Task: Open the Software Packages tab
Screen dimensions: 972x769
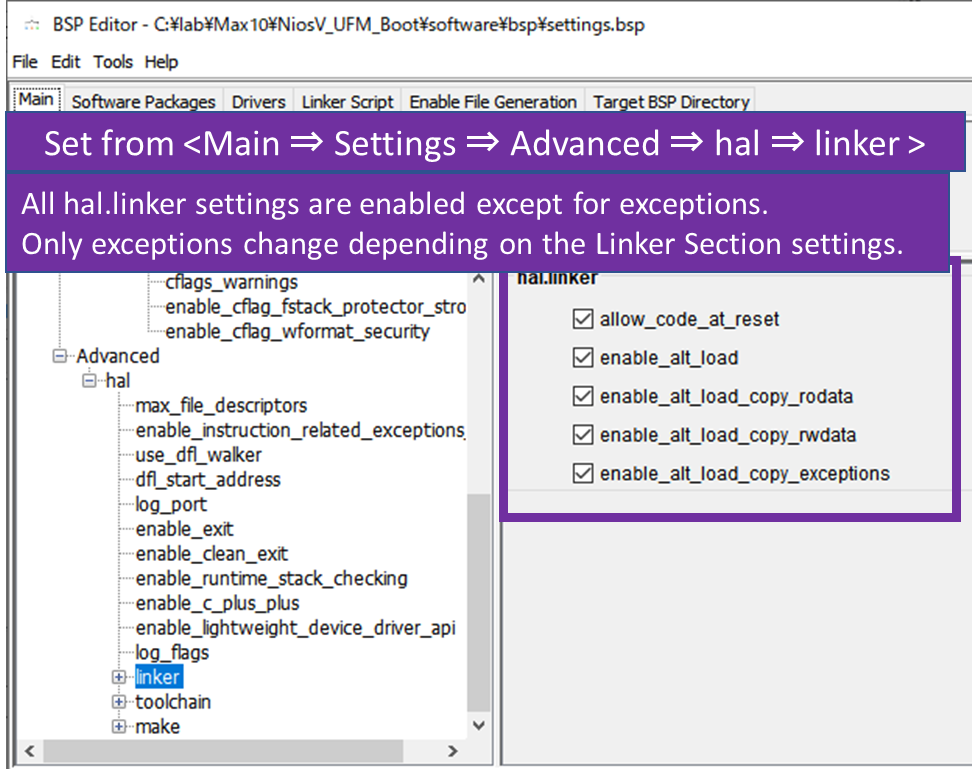Action: 143,102
